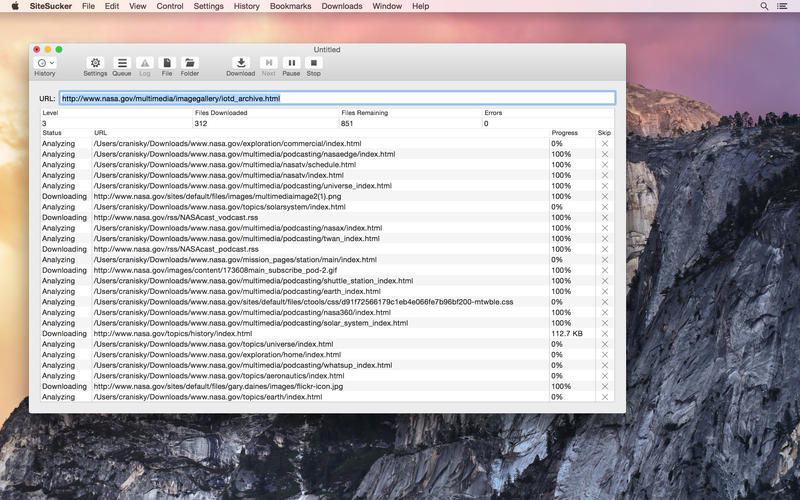Stop the download
800x500 pixels.
coord(314,63)
